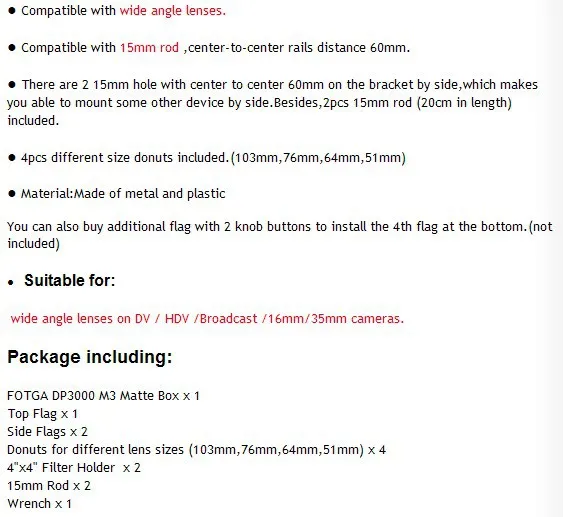This screenshot has height=517, width=563.
Task: Click the bullet before 'Compatible with wide angle'
Action: pos(12,11)
